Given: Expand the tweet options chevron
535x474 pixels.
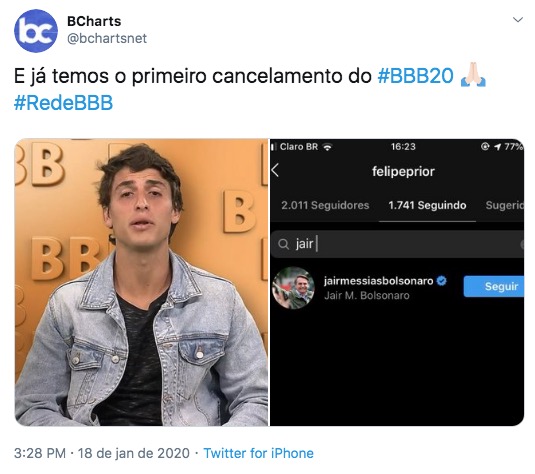Looking at the screenshot, I should click(518, 20).
